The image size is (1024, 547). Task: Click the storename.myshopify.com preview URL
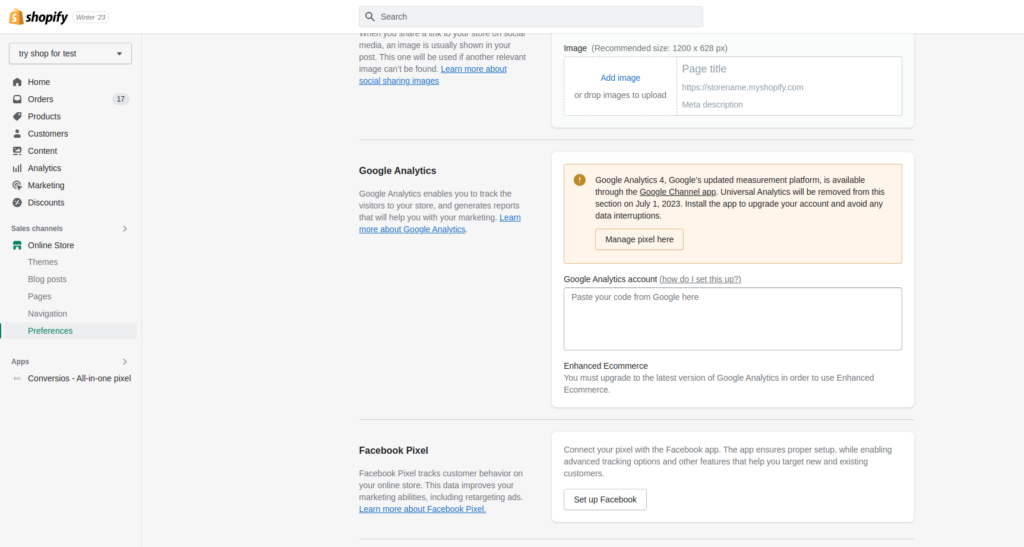(x=743, y=87)
